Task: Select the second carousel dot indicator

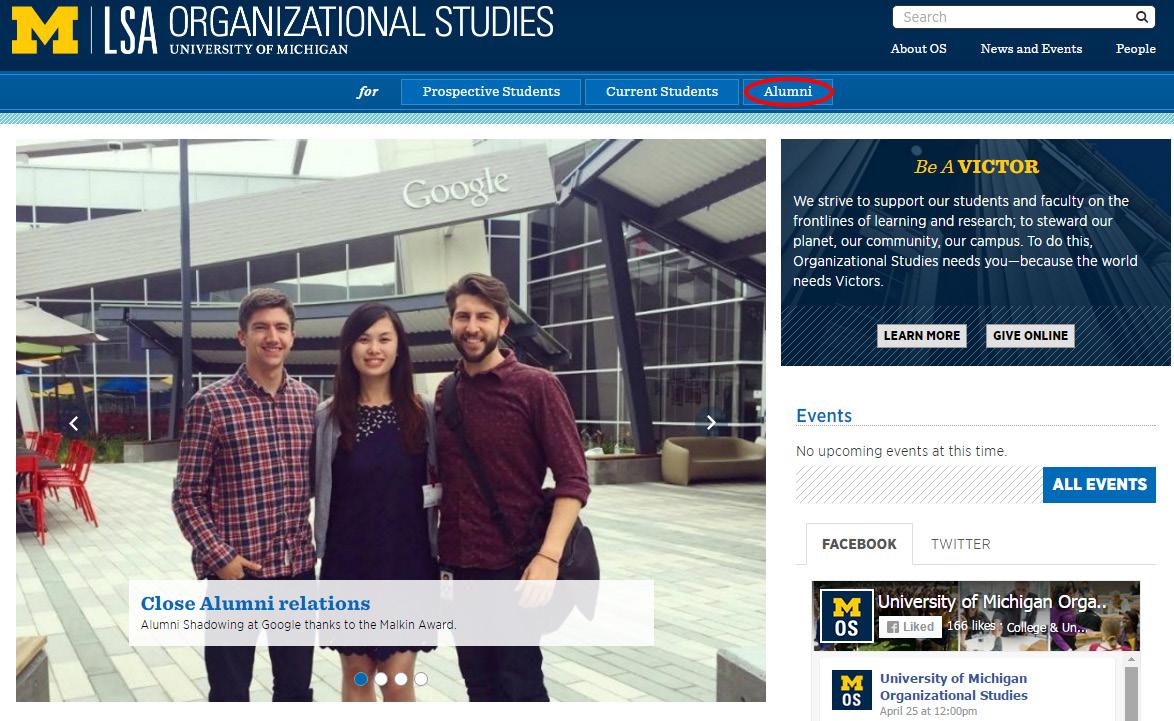Action: (x=381, y=678)
